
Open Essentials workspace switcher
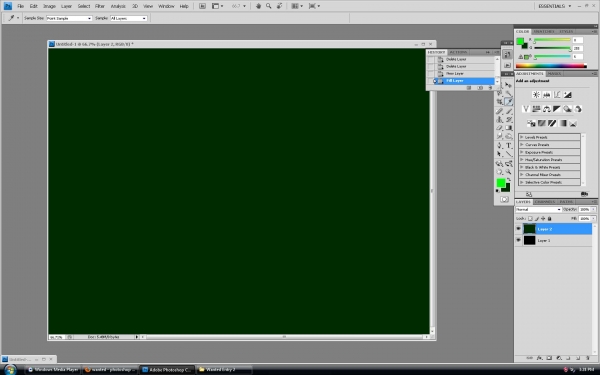tap(555, 6)
